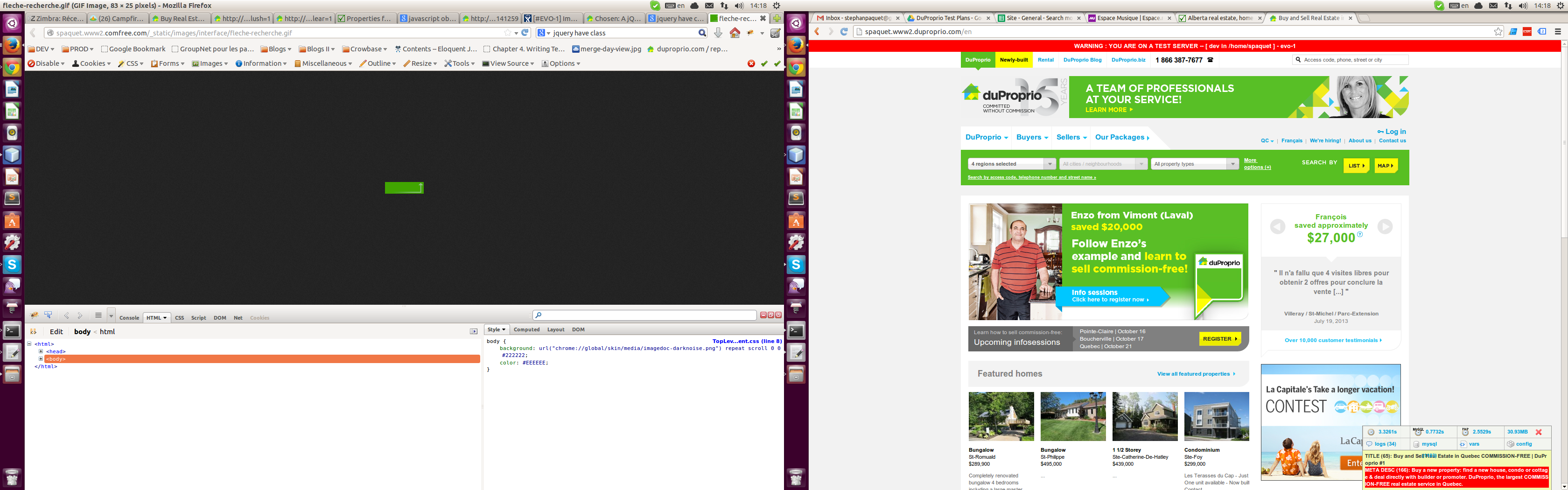Click the yellow LIST search button
The image size is (1568, 490).
point(1356,166)
